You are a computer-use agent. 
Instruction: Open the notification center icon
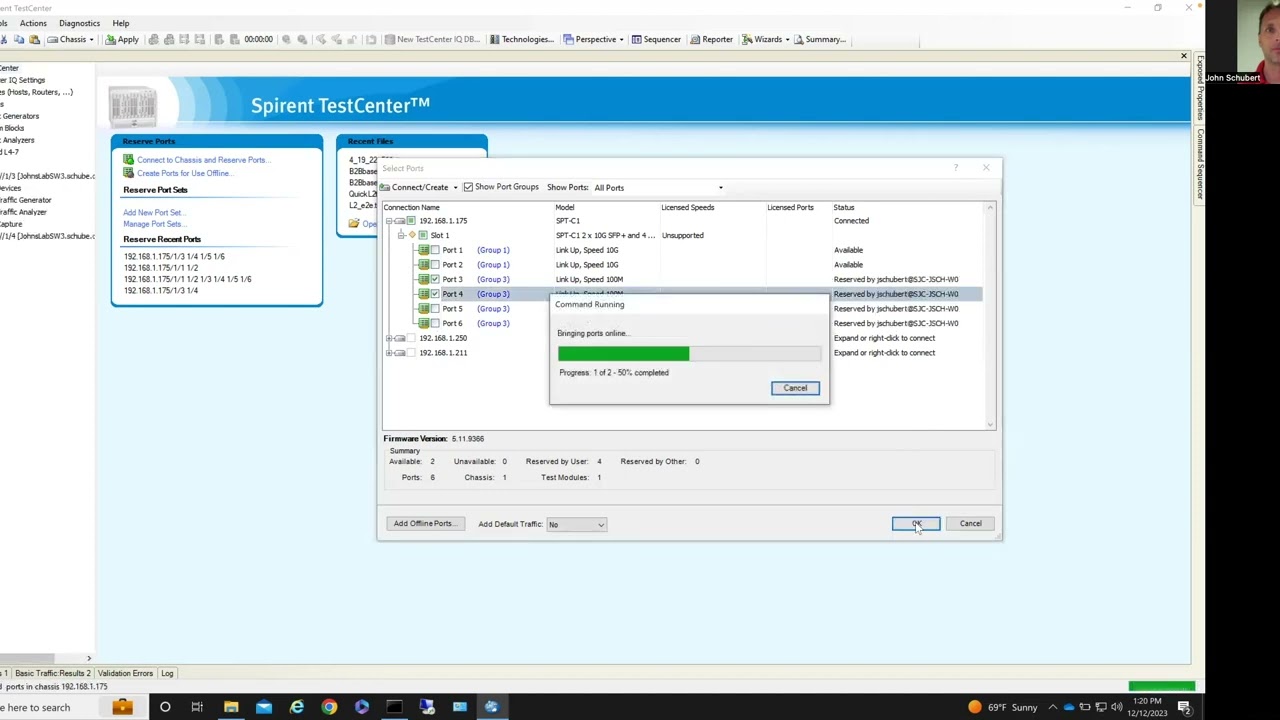pos(1184,708)
